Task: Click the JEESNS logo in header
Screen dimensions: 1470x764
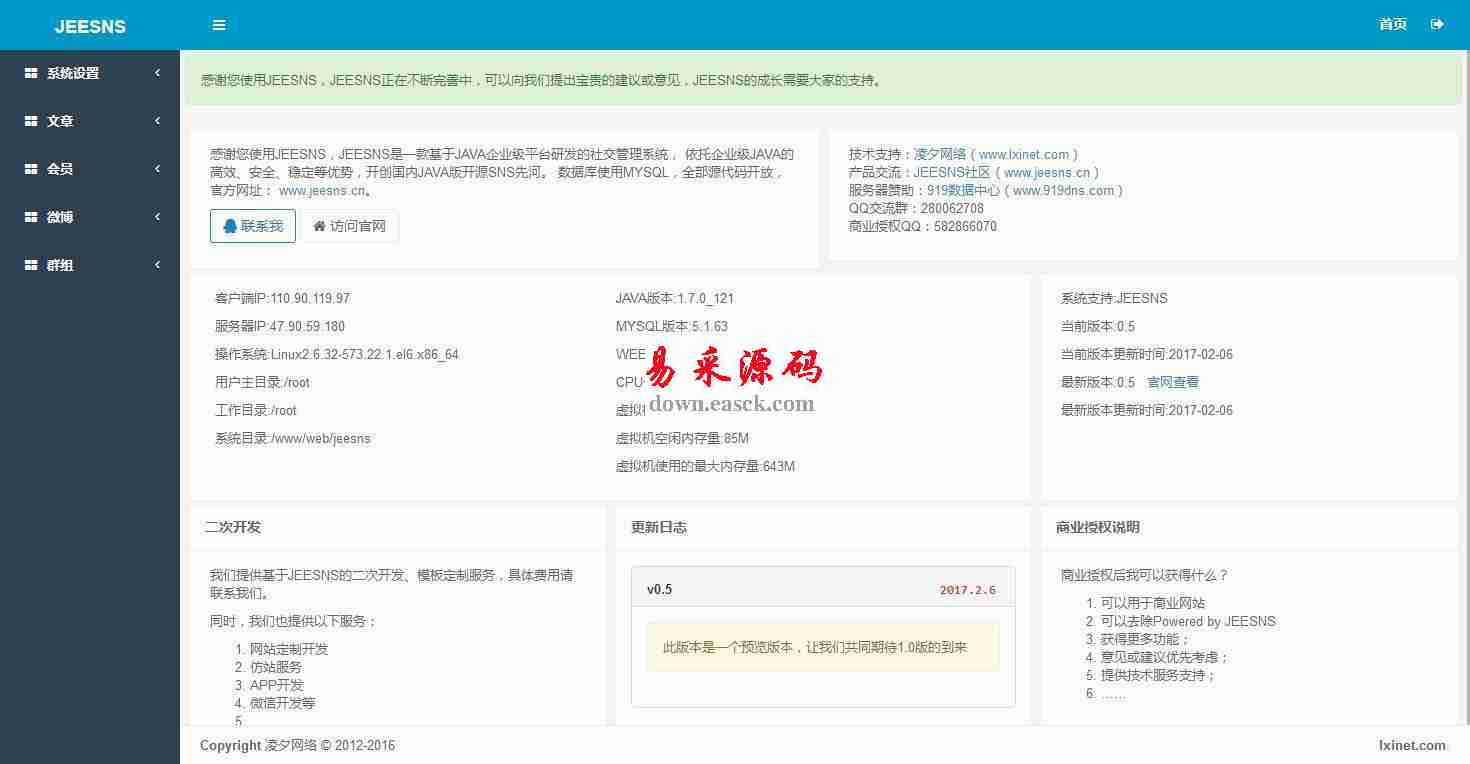Action: click(90, 26)
